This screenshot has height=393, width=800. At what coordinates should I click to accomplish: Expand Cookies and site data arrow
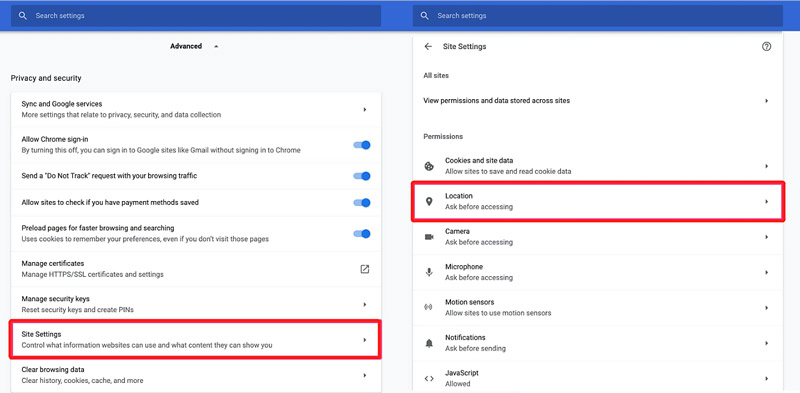[x=766, y=166]
